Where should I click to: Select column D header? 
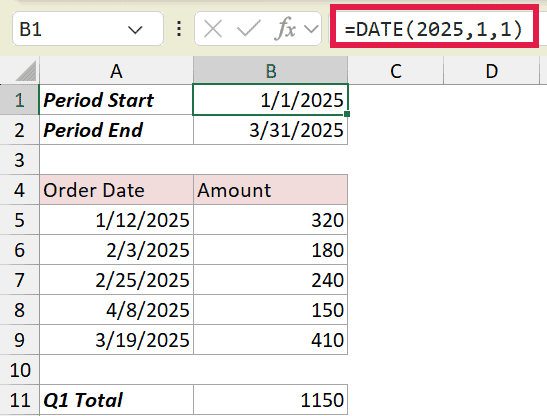click(x=492, y=71)
